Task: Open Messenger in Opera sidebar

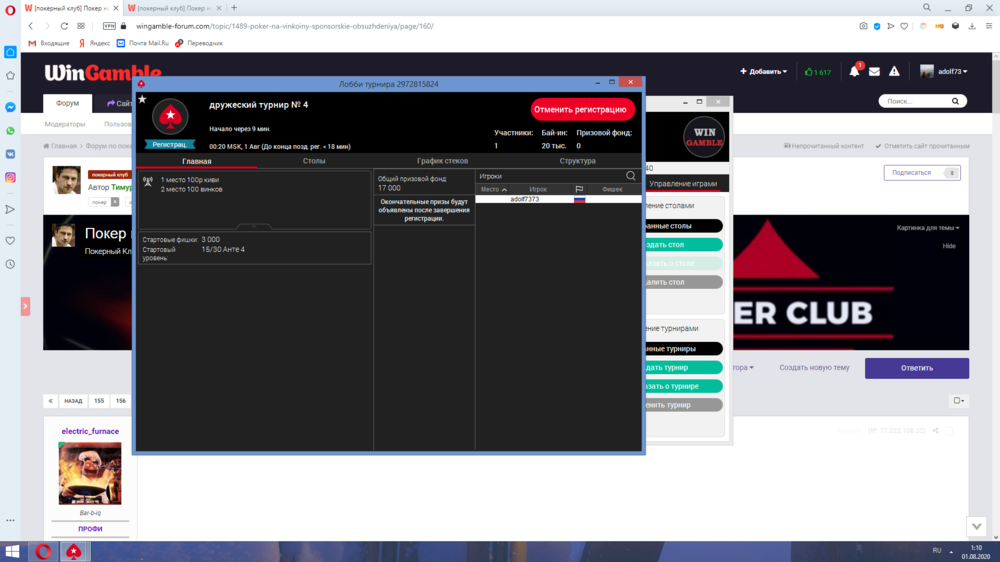Action: pyautogui.click(x=10, y=107)
